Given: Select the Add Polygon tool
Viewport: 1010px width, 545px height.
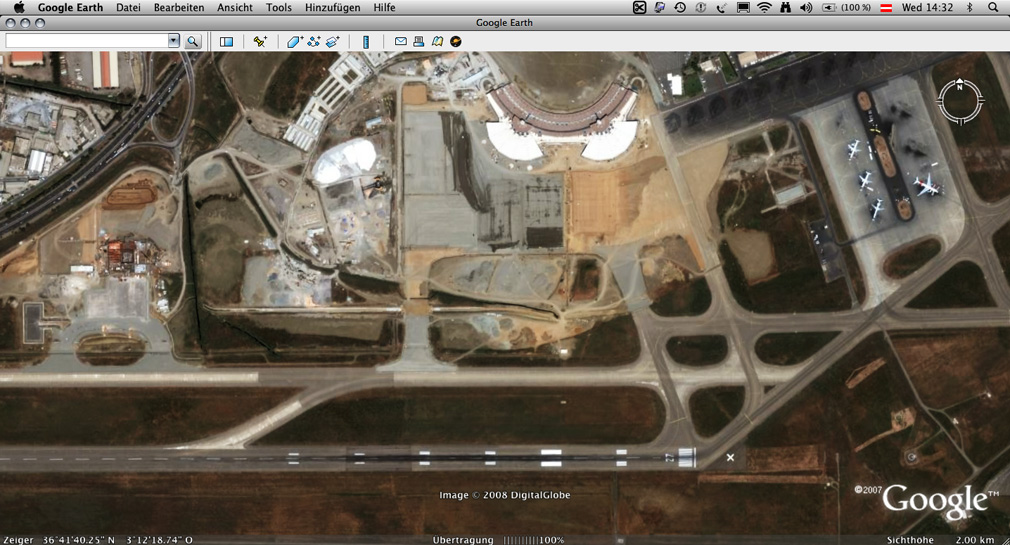Looking at the screenshot, I should click(294, 41).
